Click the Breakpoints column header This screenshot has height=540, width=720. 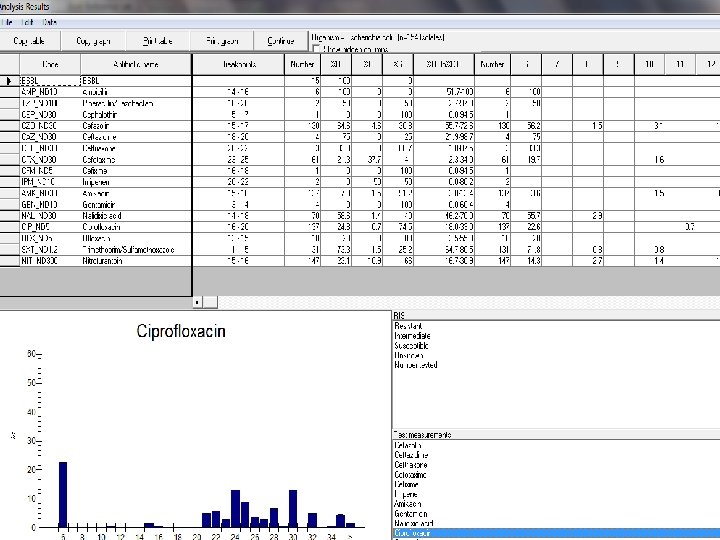[239, 64]
